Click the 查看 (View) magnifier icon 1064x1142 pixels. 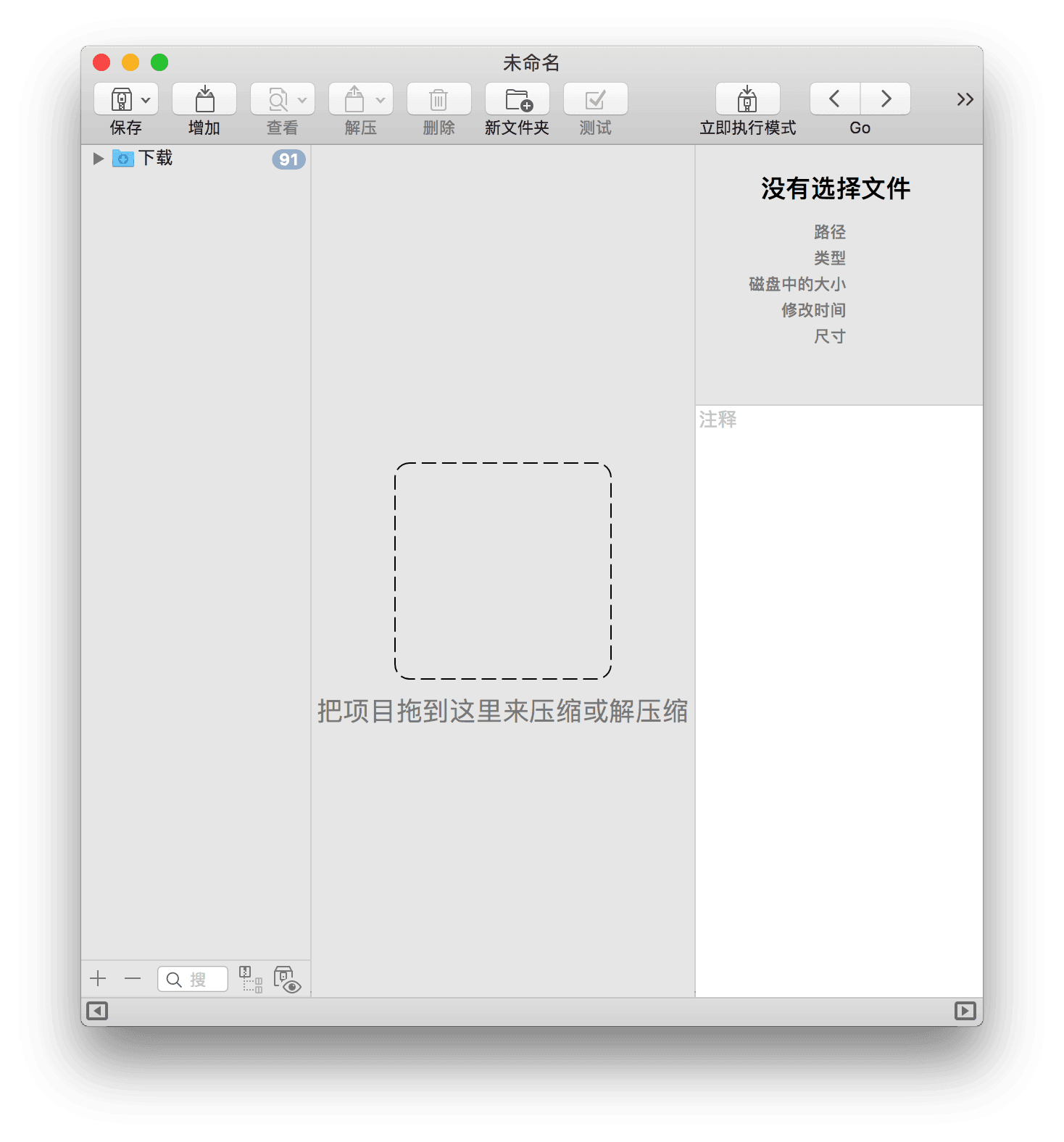[277, 99]
